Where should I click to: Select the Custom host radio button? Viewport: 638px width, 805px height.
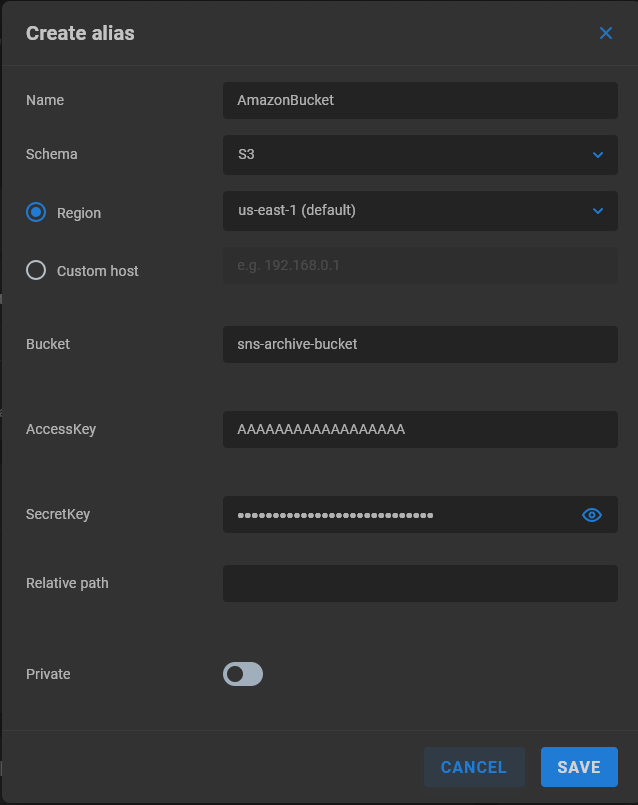pyautogui.click(x=36, y=270)
